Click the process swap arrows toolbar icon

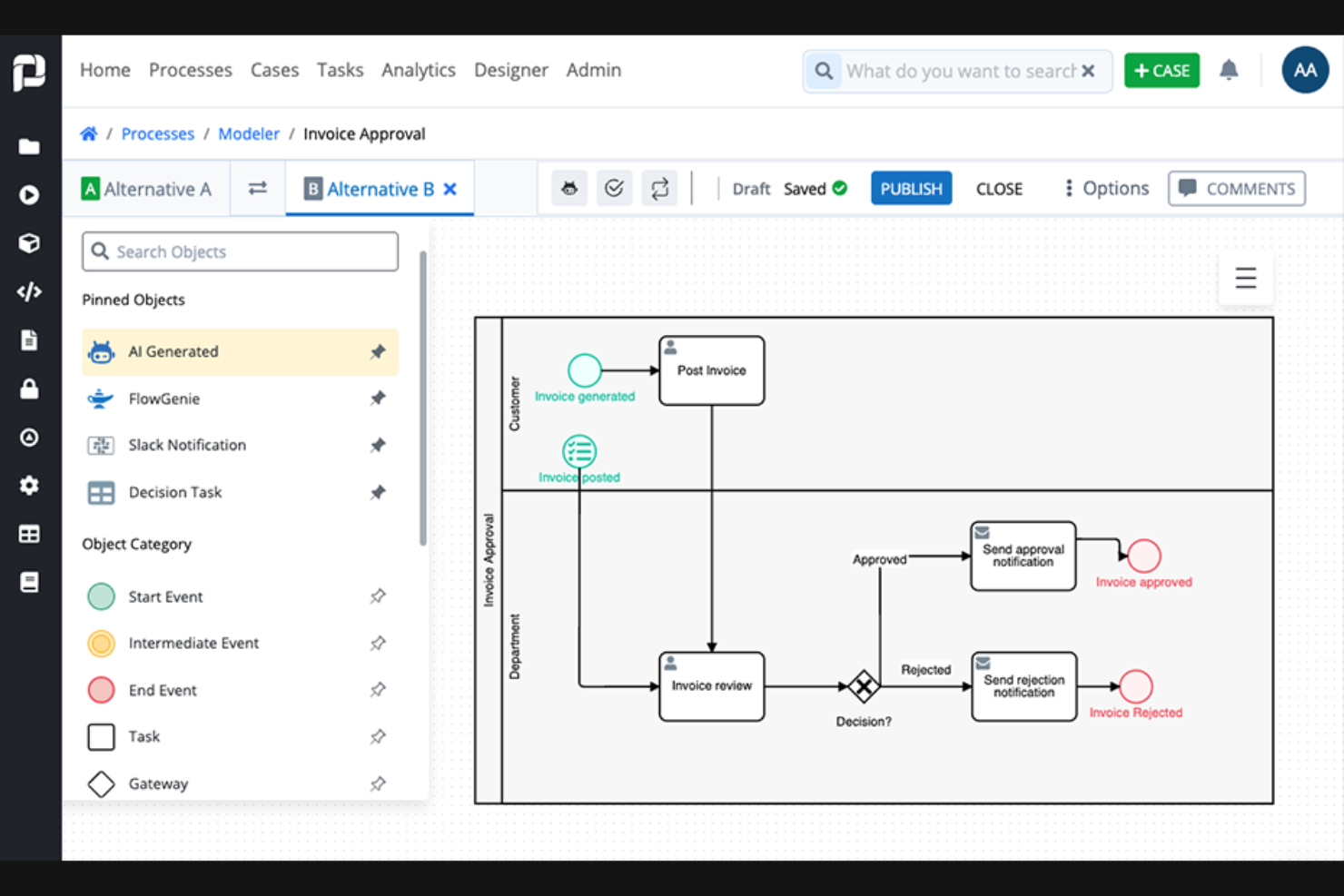pos(660,188)
